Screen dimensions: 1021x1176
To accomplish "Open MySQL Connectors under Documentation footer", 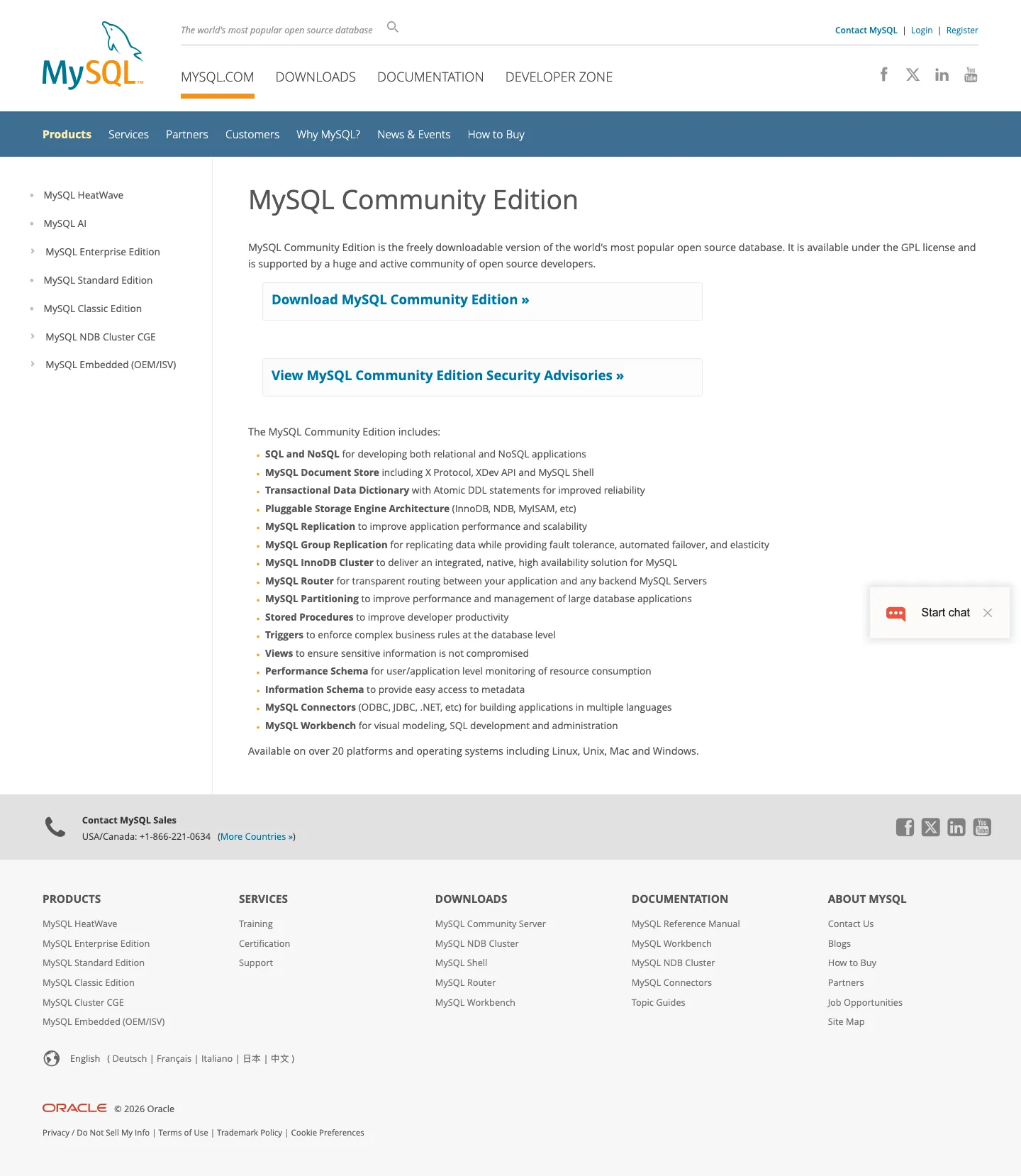I will pyautogui.click(x=671, y=982).
